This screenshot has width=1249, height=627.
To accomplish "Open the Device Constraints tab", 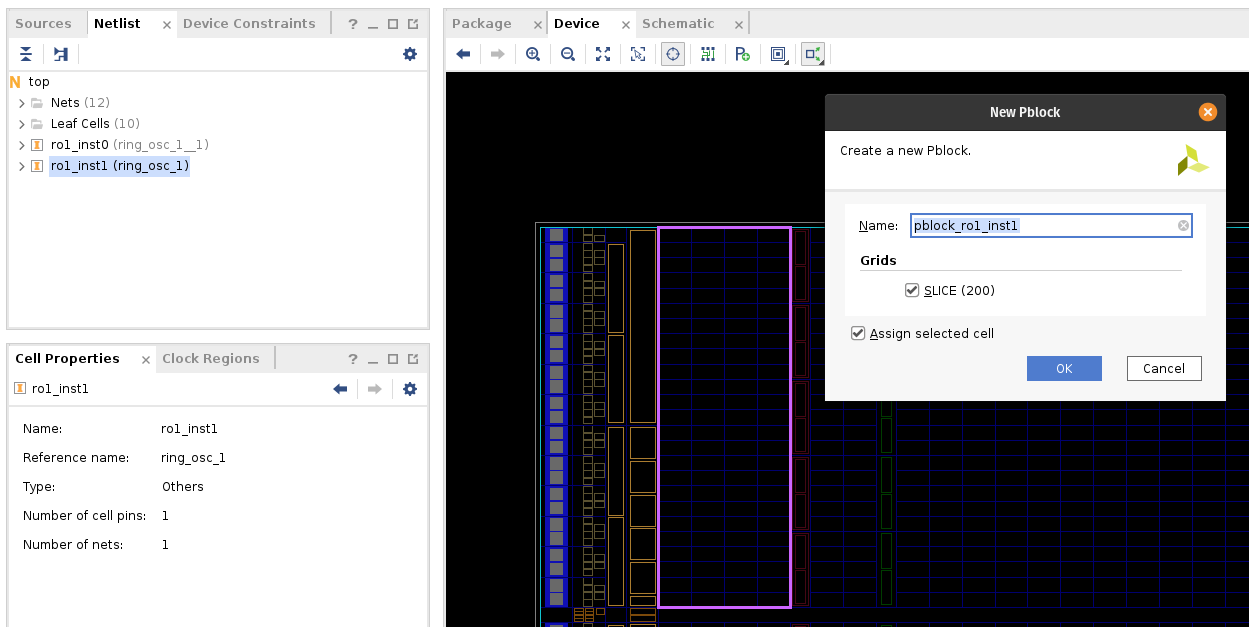I will click(x=249, y=23).
